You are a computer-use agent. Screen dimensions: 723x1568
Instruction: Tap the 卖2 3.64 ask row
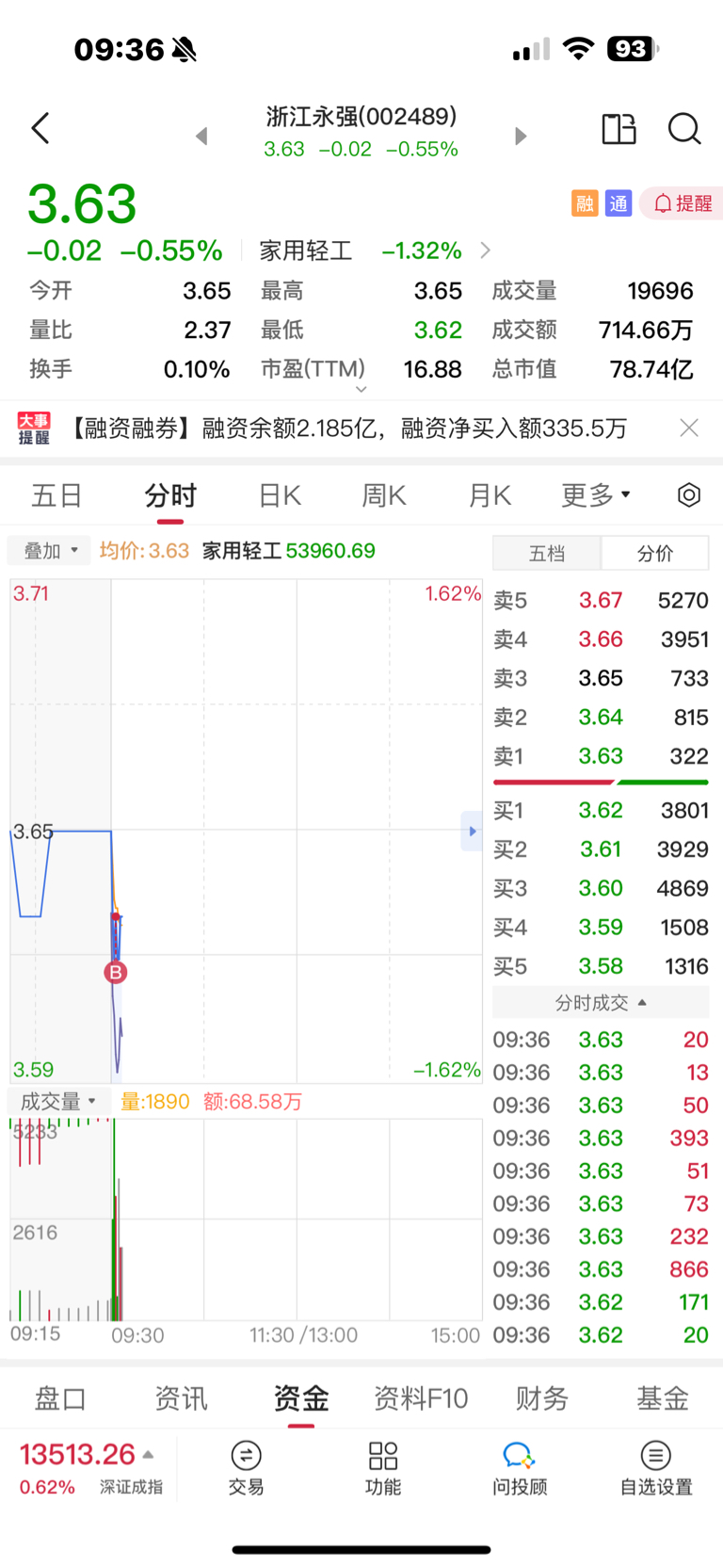(601, 718)
